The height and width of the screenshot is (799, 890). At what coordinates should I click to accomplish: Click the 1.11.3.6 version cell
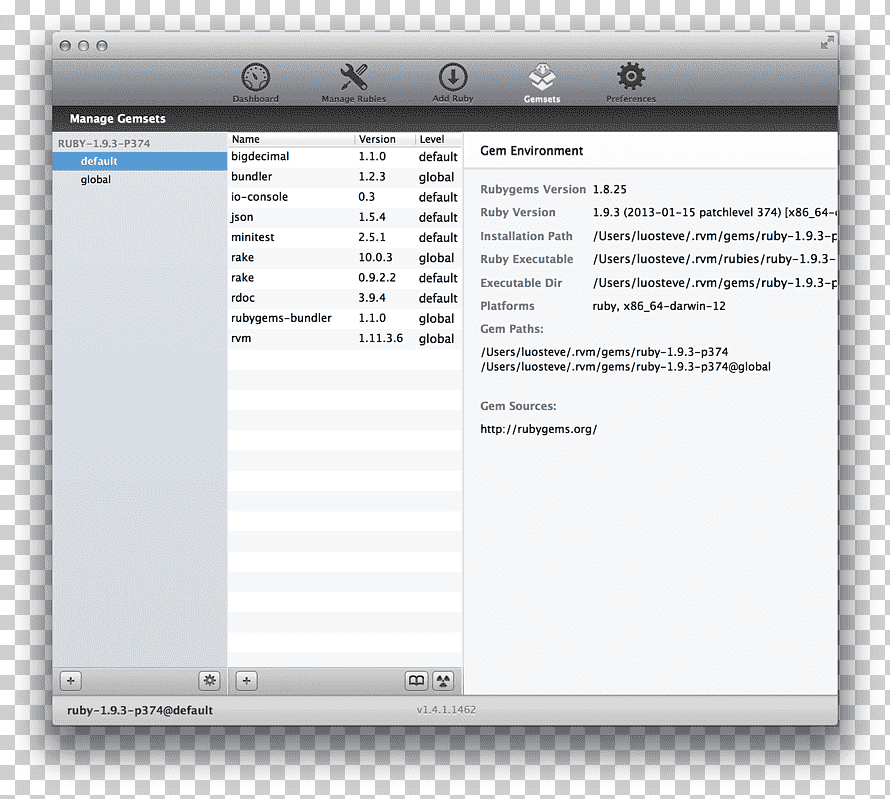point(380,339)
